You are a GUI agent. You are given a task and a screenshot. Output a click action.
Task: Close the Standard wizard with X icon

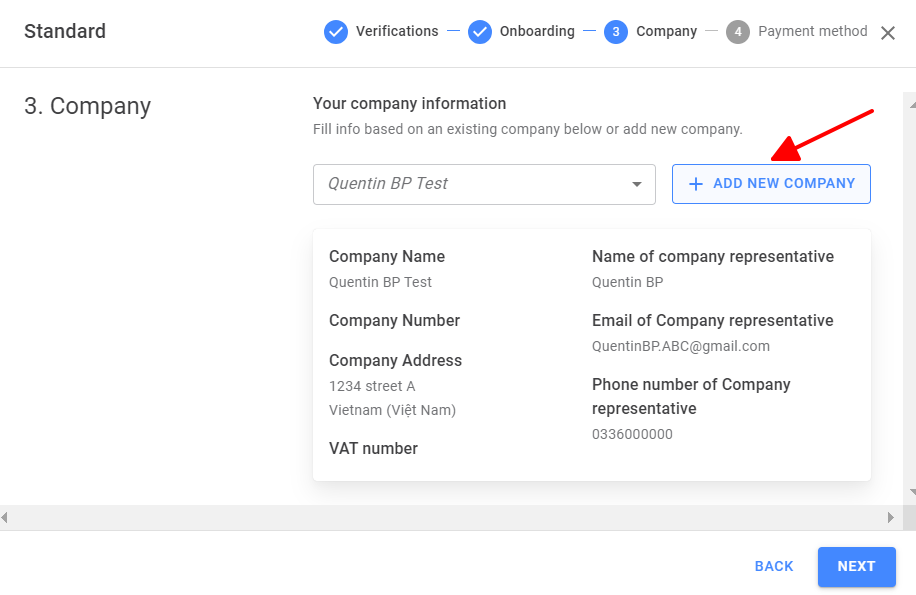888,33
